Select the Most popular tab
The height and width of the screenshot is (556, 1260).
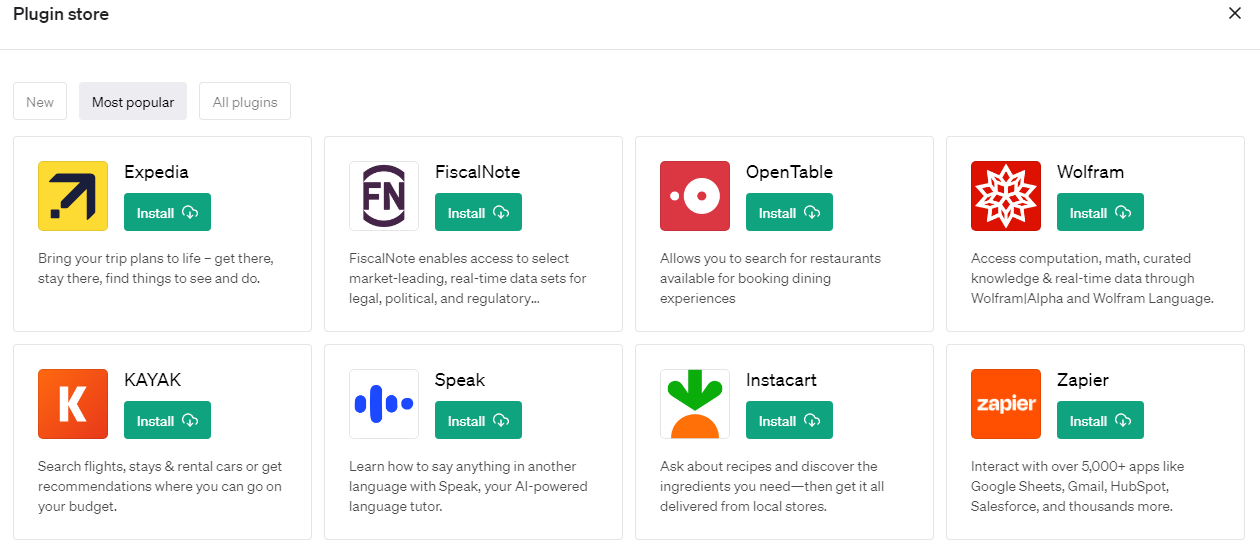133,102
